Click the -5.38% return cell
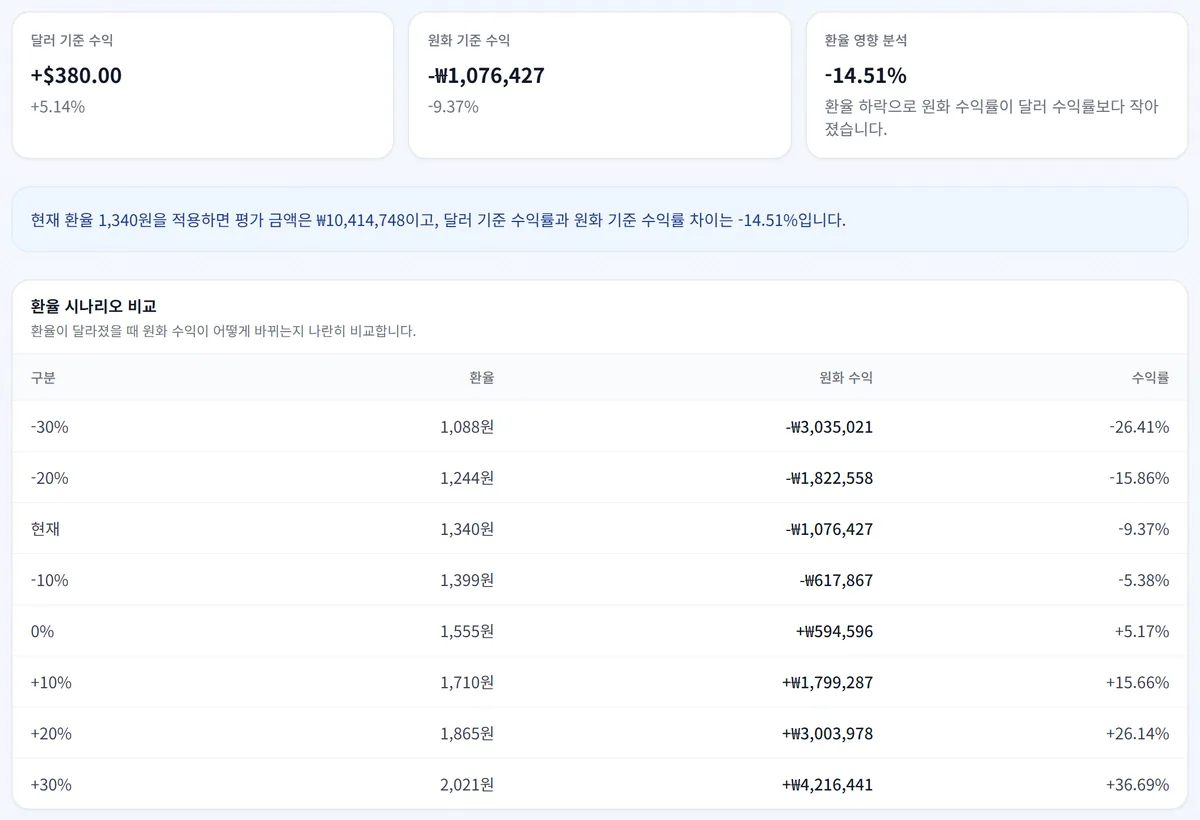The height and width of the screenshot is (820, 1200). point(1143,580)
